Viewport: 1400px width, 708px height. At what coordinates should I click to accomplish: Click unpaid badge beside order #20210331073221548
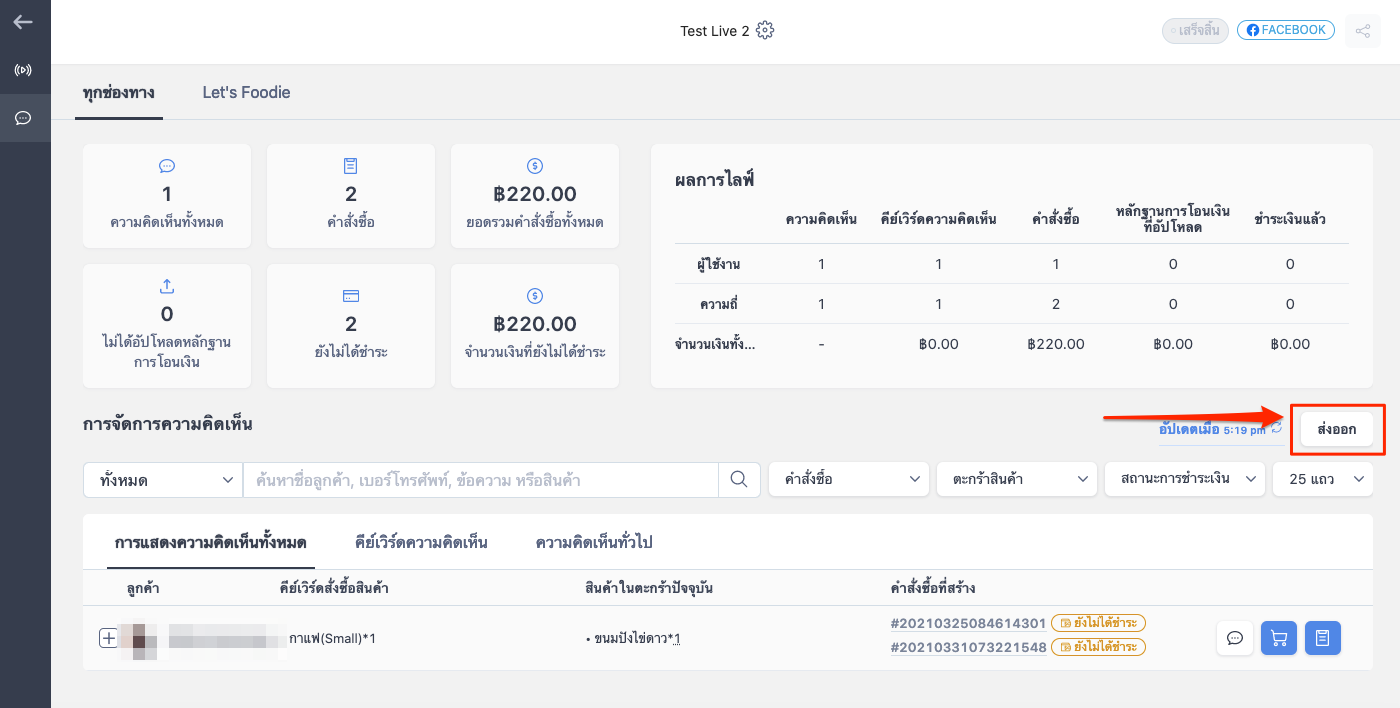coord(1098,647)
